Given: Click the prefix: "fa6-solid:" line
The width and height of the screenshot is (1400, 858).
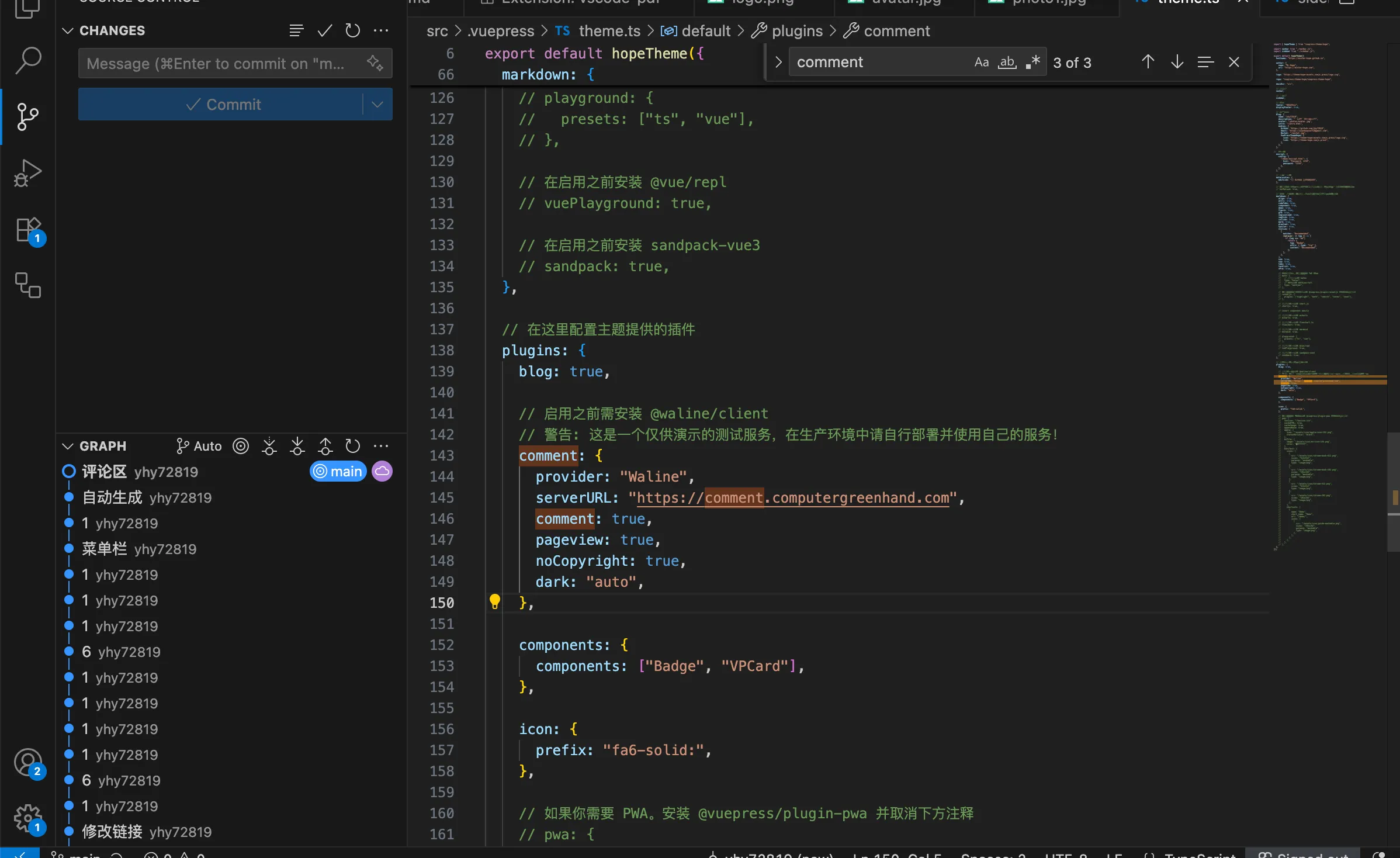Looking at the screenshot, I should 623,750.
